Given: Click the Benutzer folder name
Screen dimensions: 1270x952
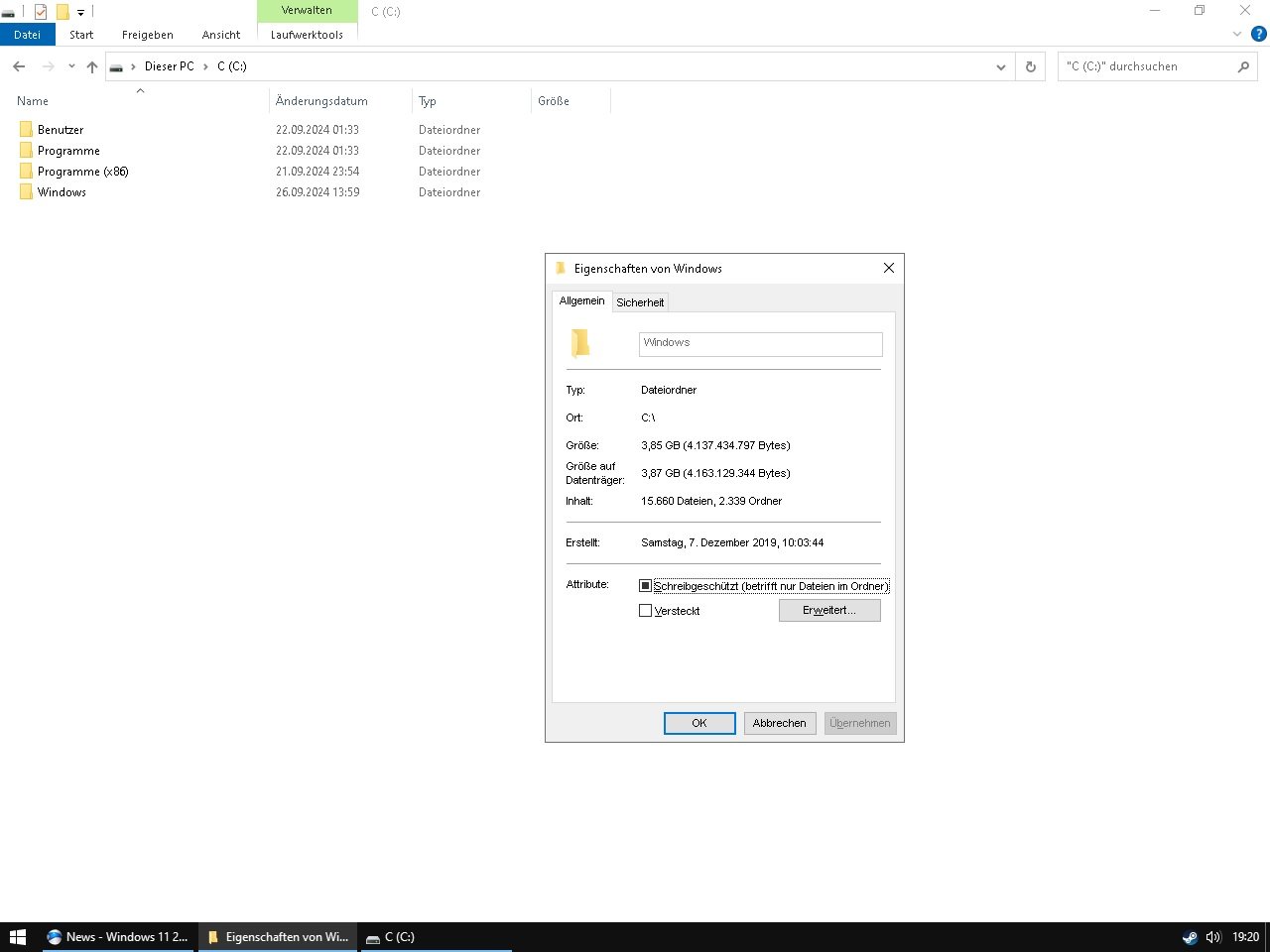Looking at the screenshot, I should [x=61, y=130].
